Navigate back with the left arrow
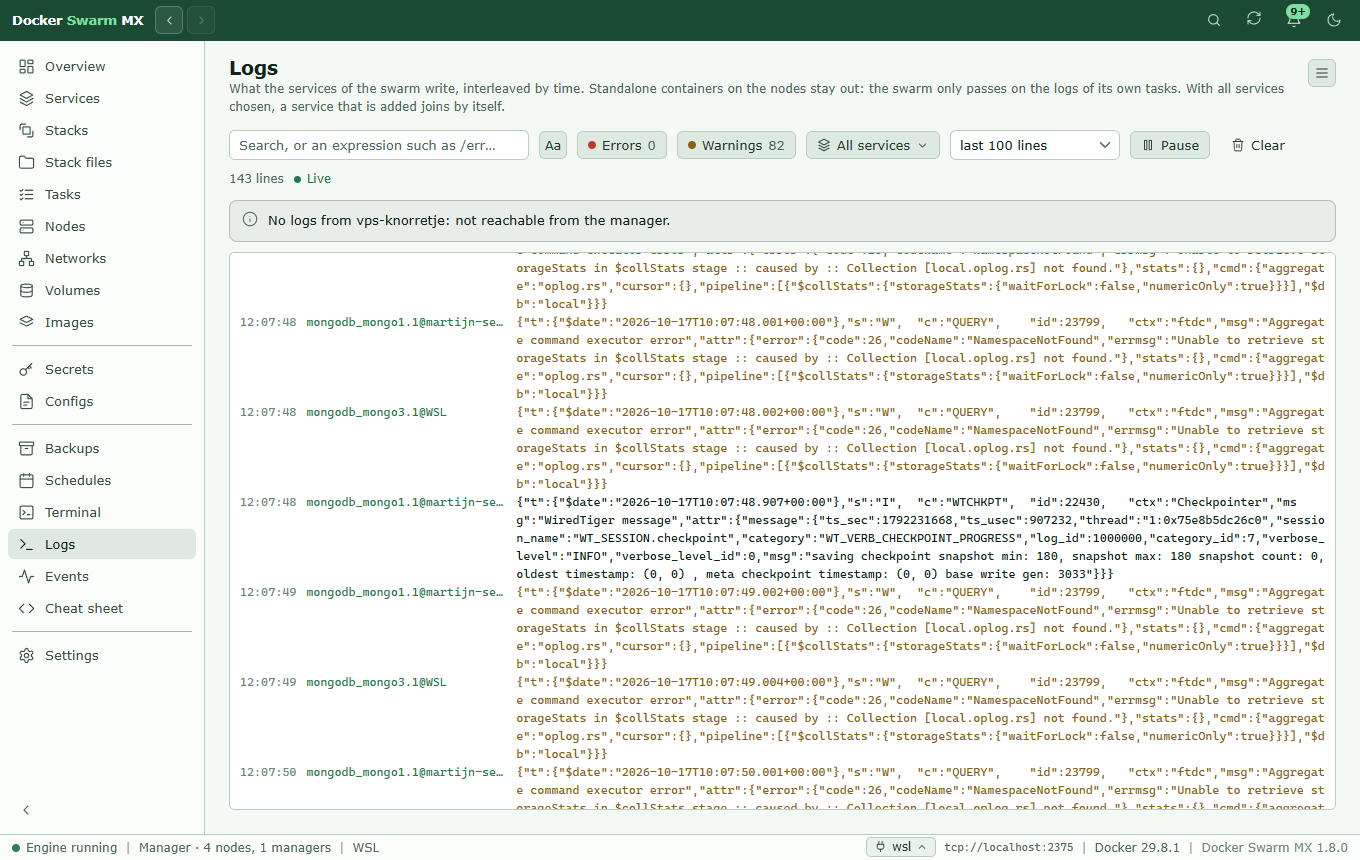1360x860 pixels. 169,20
